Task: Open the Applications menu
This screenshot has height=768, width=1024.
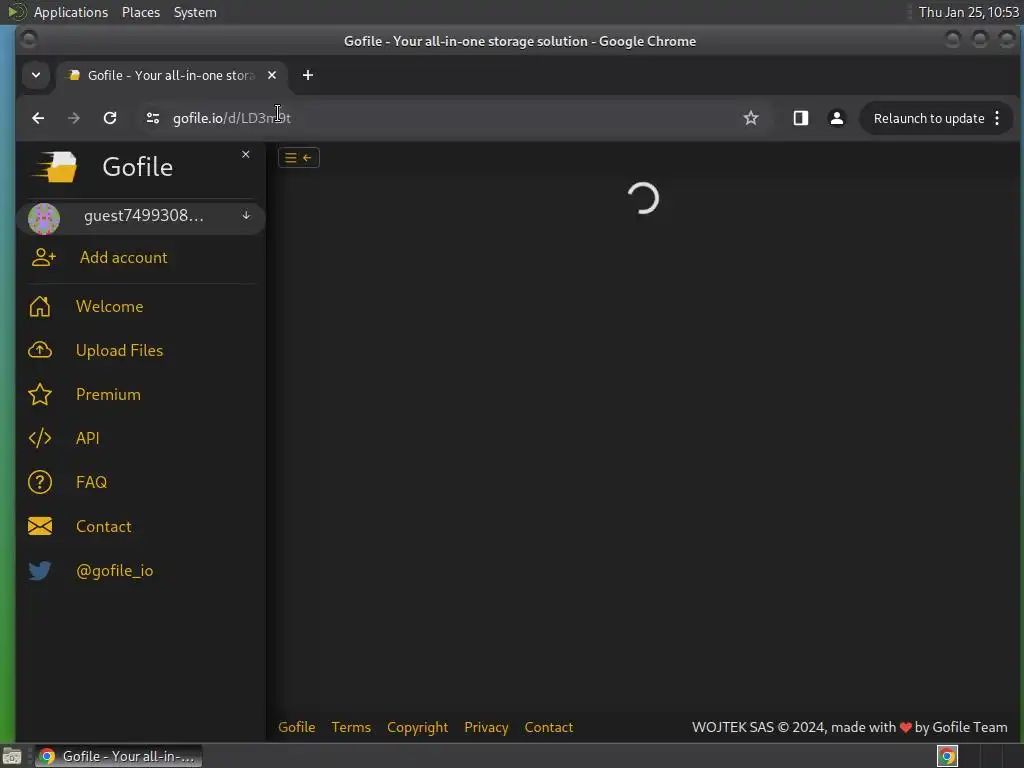Action: [71, 12]
